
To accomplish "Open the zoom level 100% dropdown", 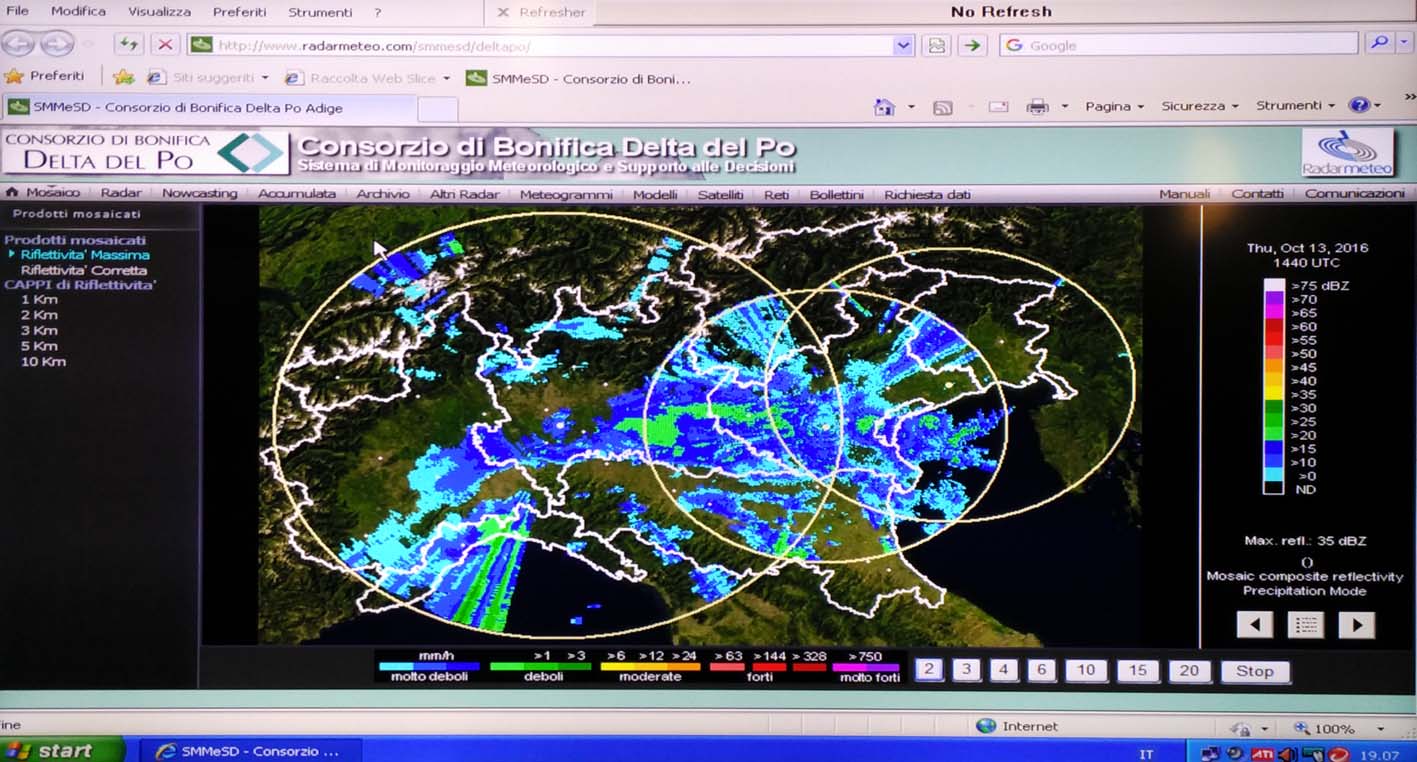I will [x=1382, y=729].
